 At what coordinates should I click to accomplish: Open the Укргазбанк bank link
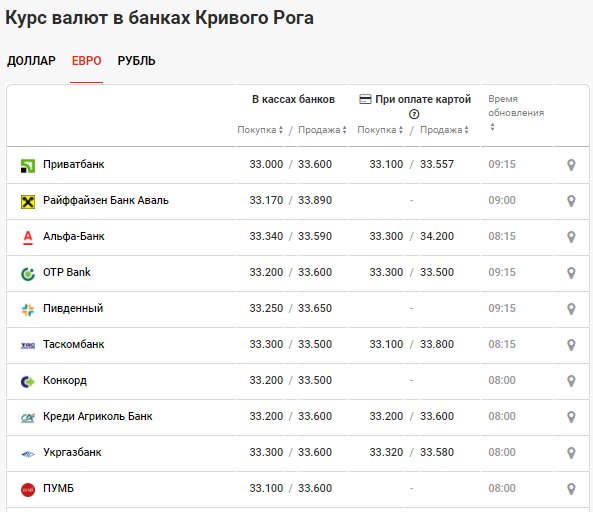[72, 452]
